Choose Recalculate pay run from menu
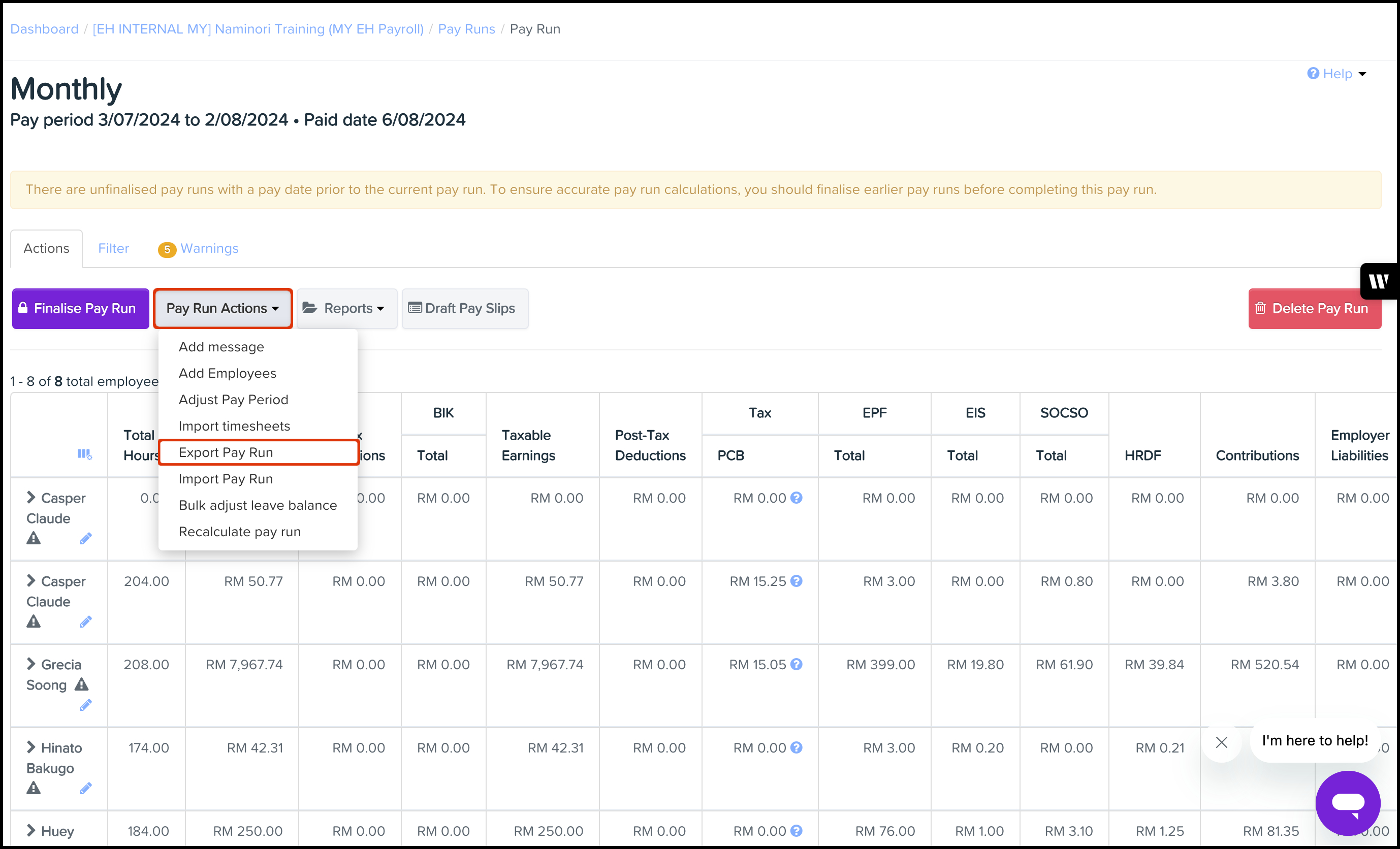Screen dimensions: 1400x849 (x=239, y=532)
